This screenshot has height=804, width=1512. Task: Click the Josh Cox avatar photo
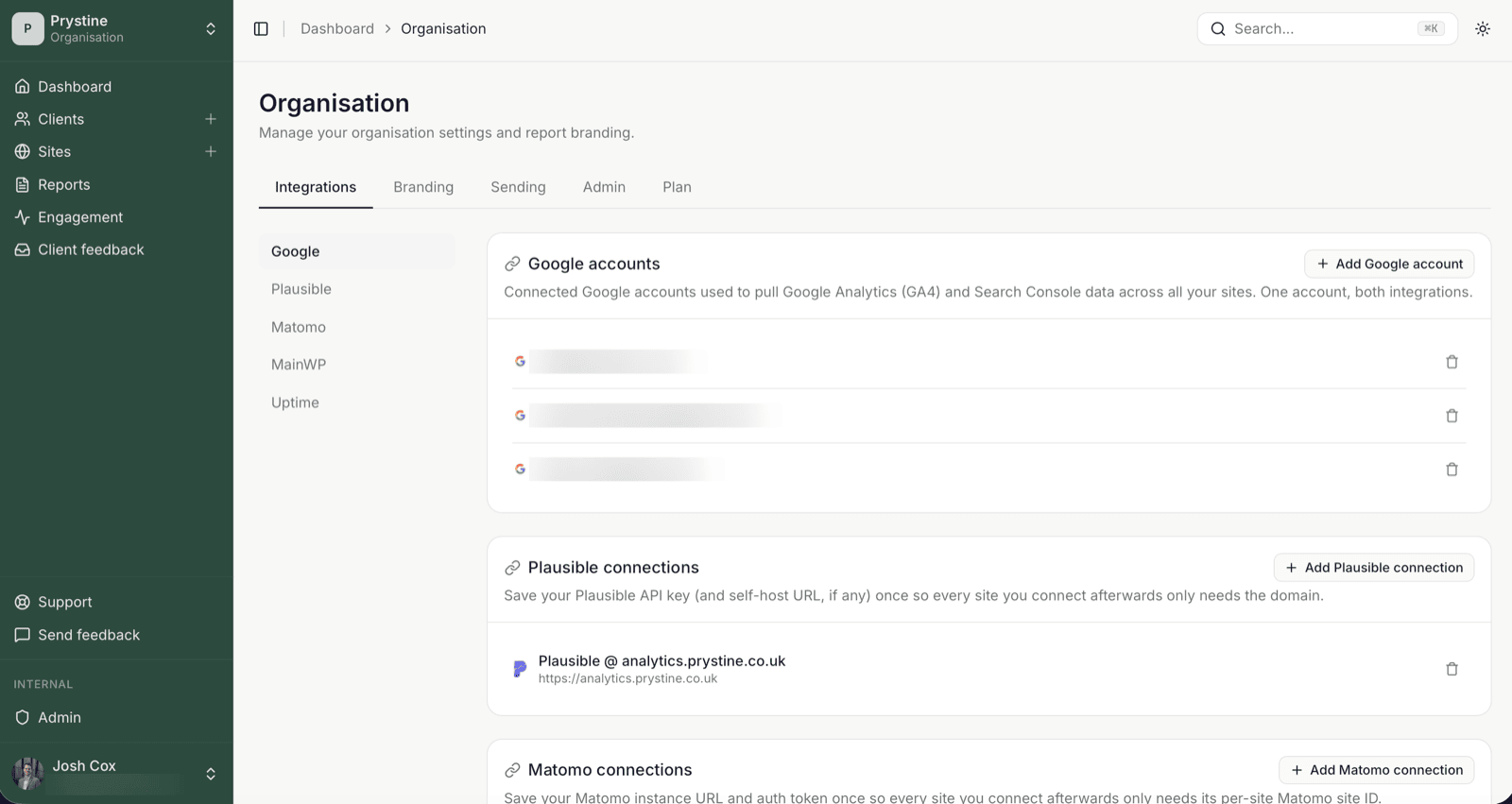pos(27,774)
